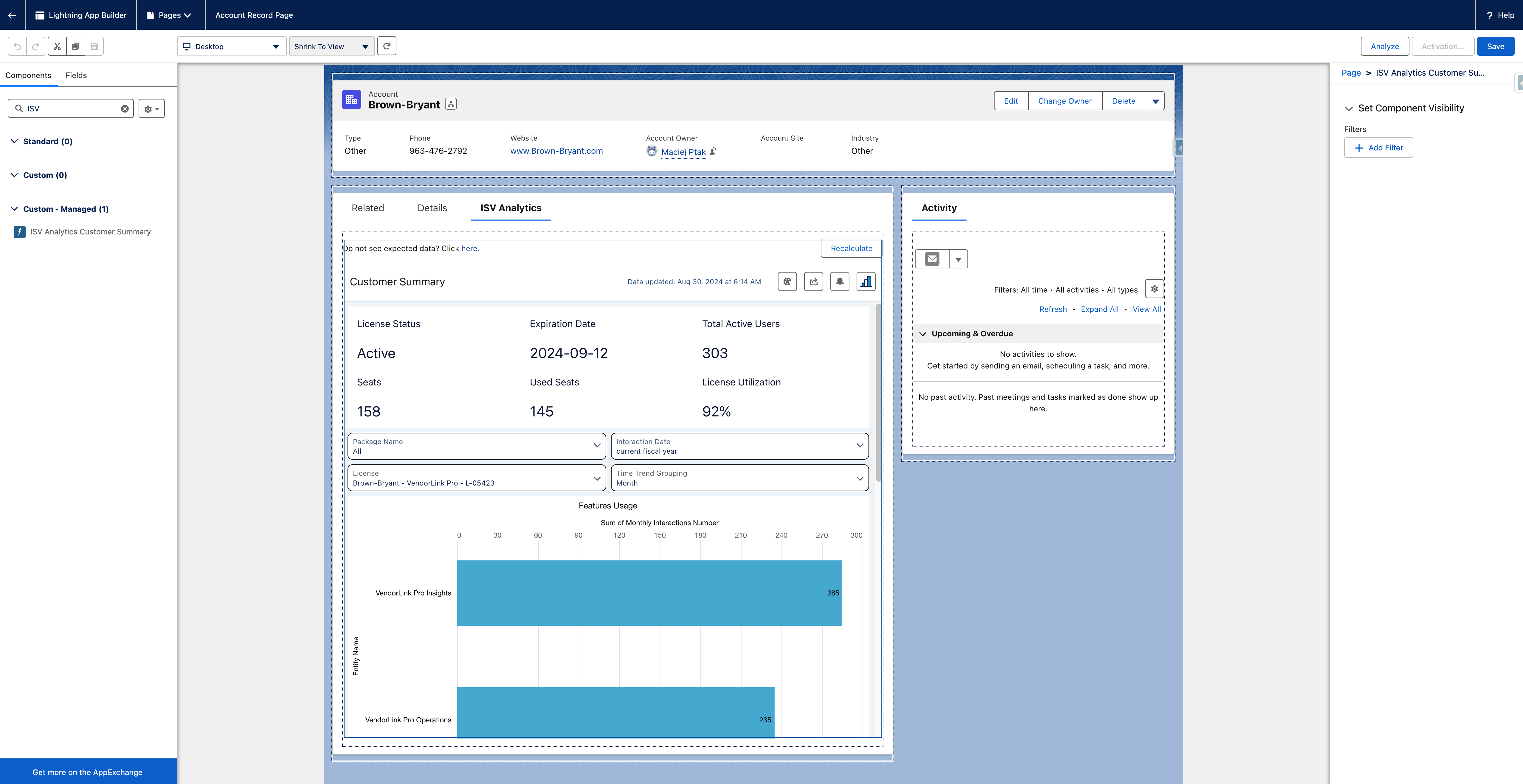Clear the ISV search field

(x=125, y=109)
